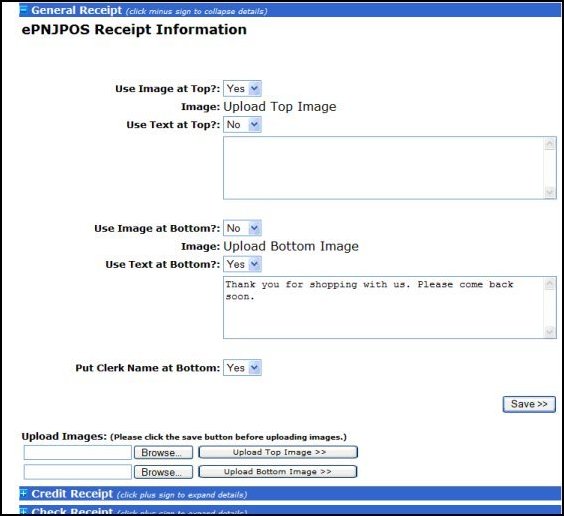
Task: Click the bottom text area scroll down arrow
Action: point(550,332)
